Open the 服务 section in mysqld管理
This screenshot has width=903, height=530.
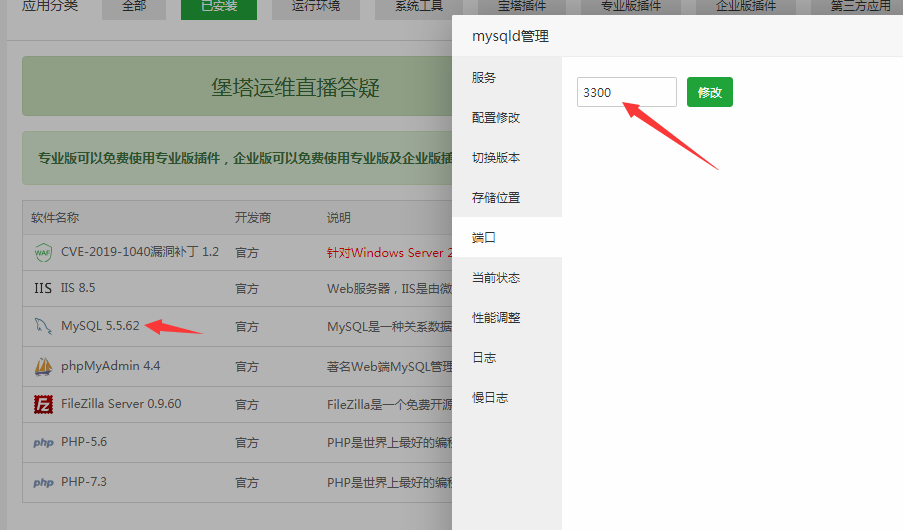pyautogui.click(x=507, y=77)
